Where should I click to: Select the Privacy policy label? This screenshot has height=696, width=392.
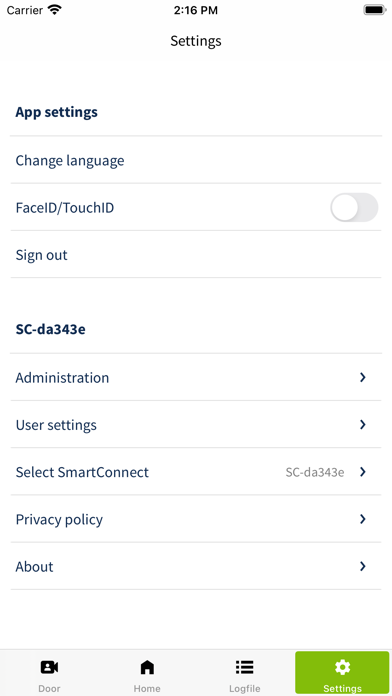point(59,519)
